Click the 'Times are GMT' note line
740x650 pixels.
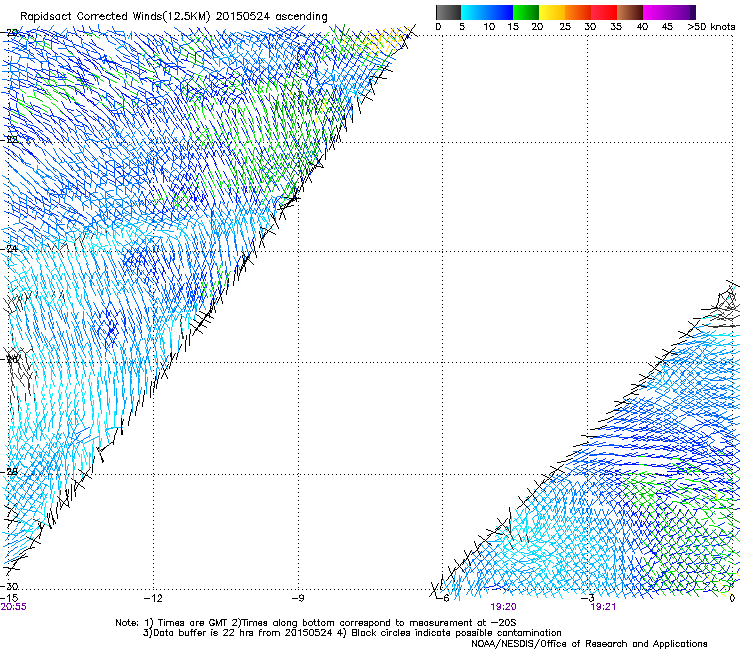point(316,623)
